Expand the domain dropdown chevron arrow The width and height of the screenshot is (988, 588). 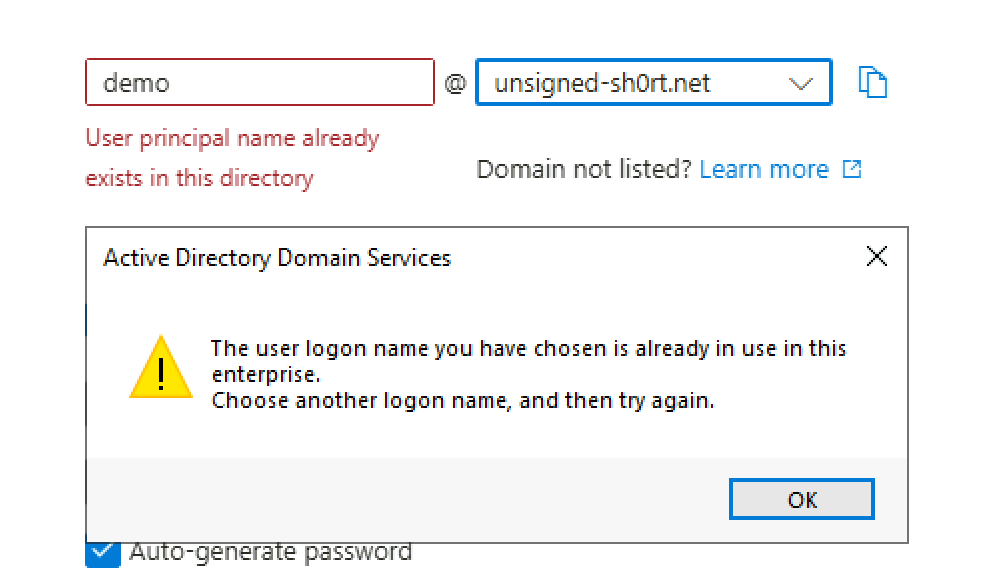pos(801,84)
